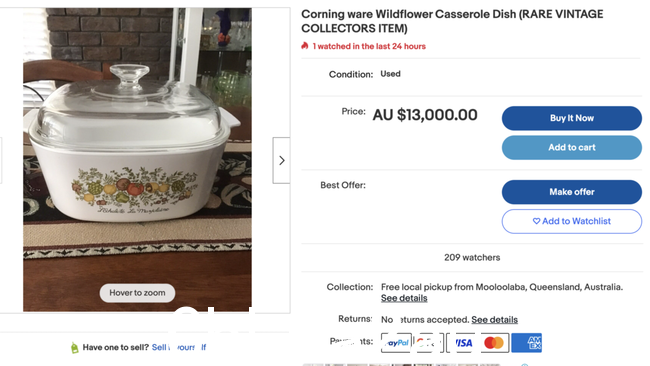Click the green price tag sell icon
650x366 pixels.
pyautogui.click(x=75, y=348)
